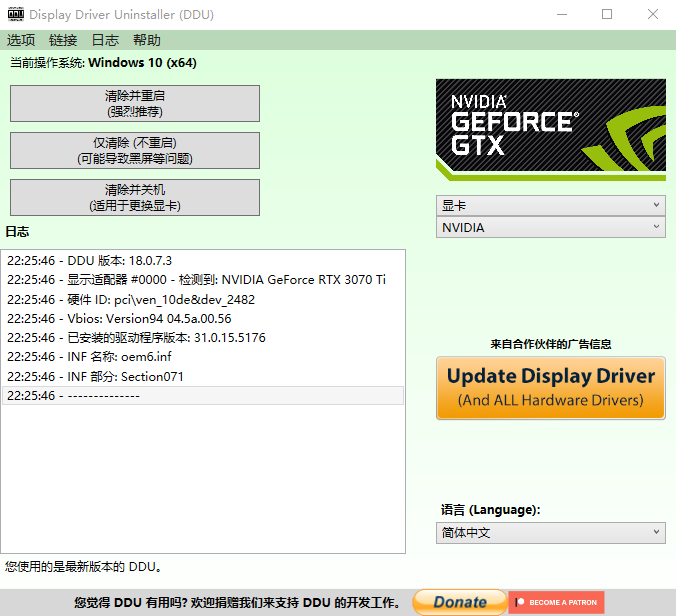Click the Donate button
This screenshot has width=676, height=616.
(x=460, y=602)
